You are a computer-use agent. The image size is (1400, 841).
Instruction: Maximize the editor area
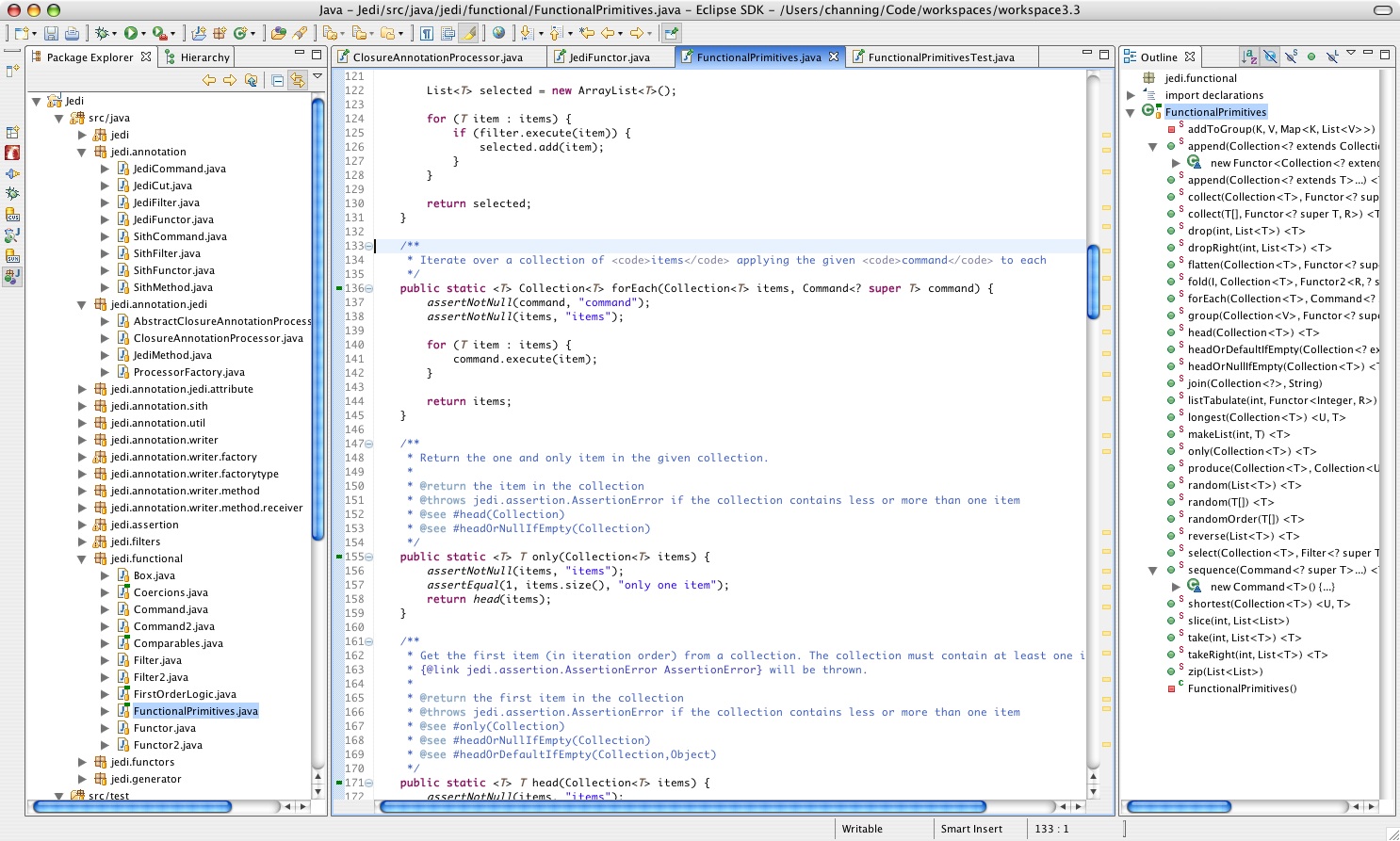pyautogui.click(x=1104, y=55)
